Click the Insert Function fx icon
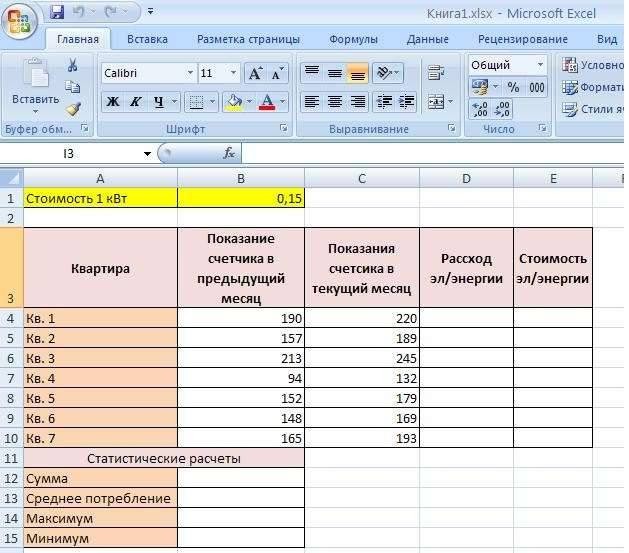The image size is (629, 553). [x=229, y=153]
